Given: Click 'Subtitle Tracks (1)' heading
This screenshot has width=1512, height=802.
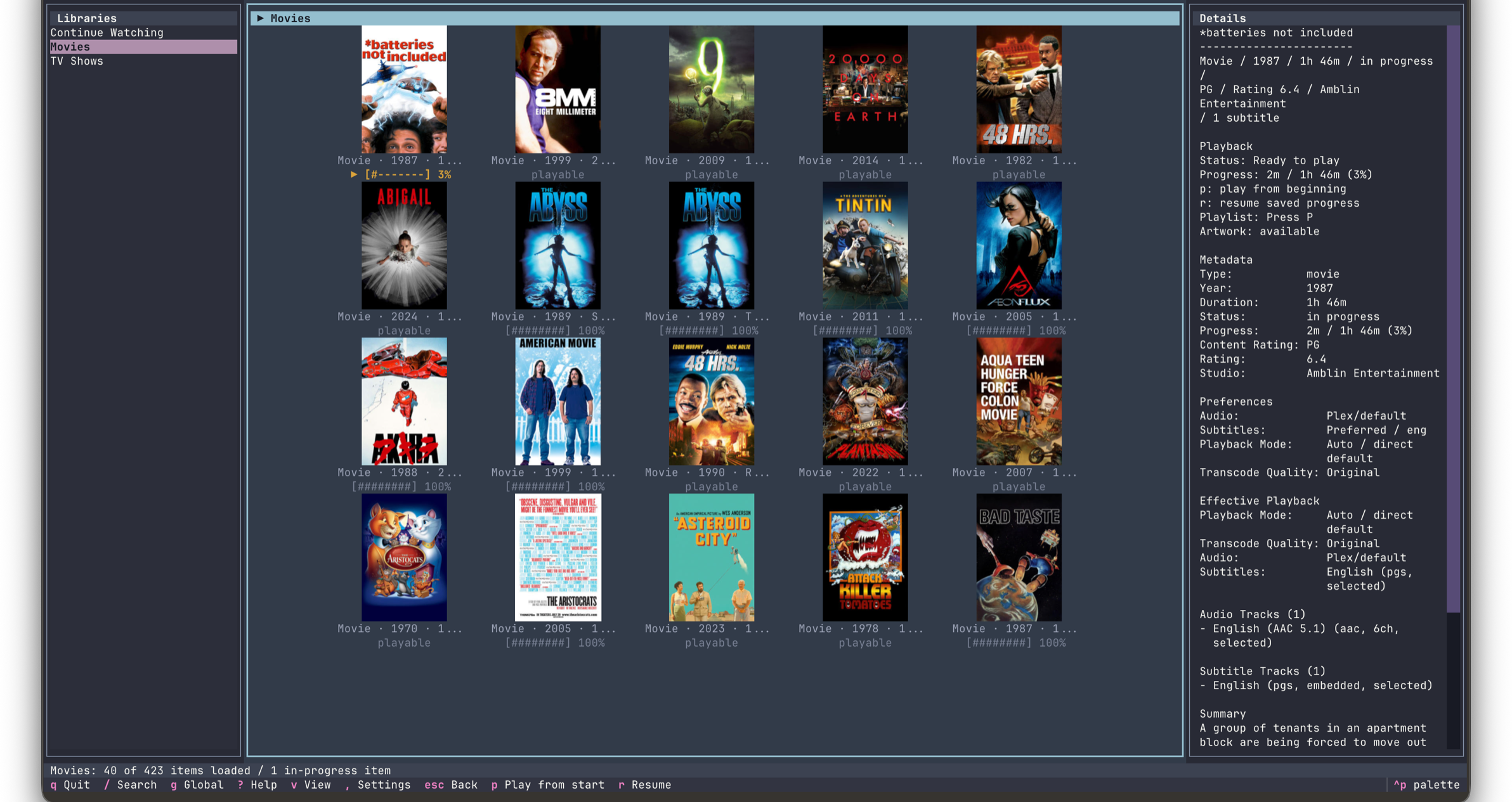Looking at the screenshot, I should (x=1262, y=671).
